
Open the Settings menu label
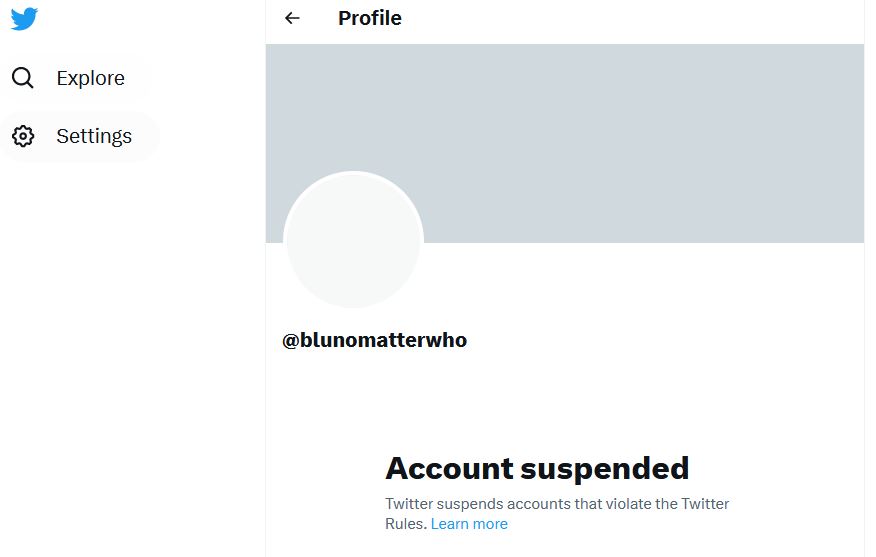[x=94, y=136]
